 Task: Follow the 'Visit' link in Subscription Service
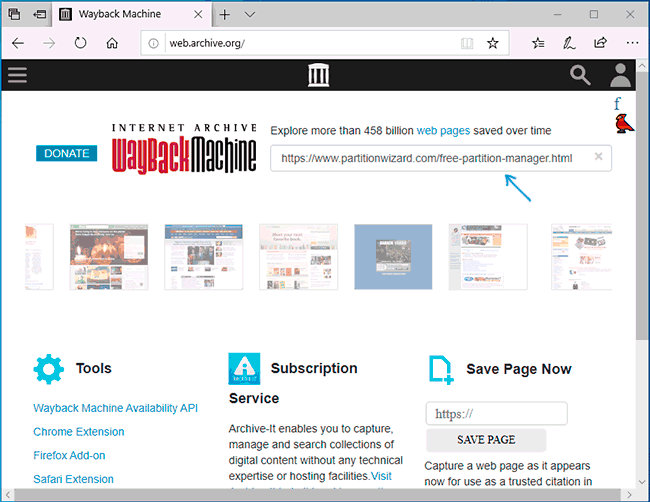pyautogui.click(x=381, y=476)
